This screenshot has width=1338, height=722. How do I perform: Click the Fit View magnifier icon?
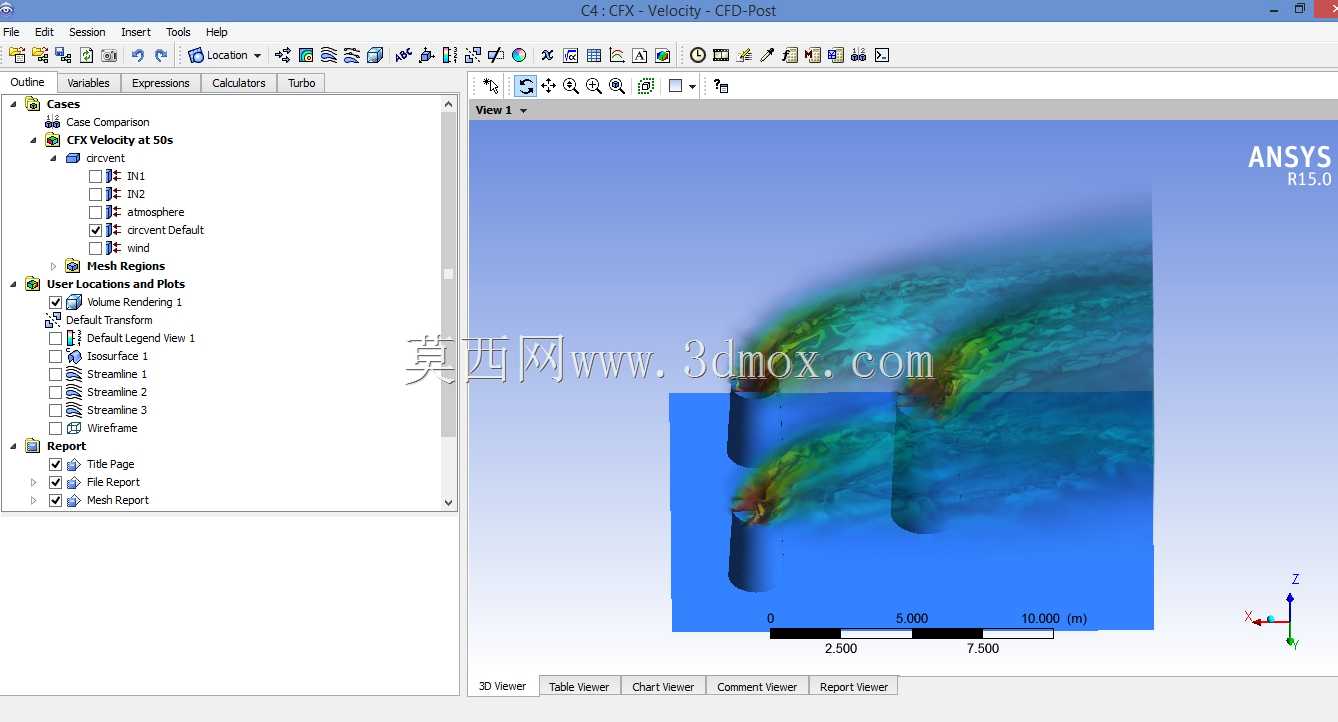point(617,86)
